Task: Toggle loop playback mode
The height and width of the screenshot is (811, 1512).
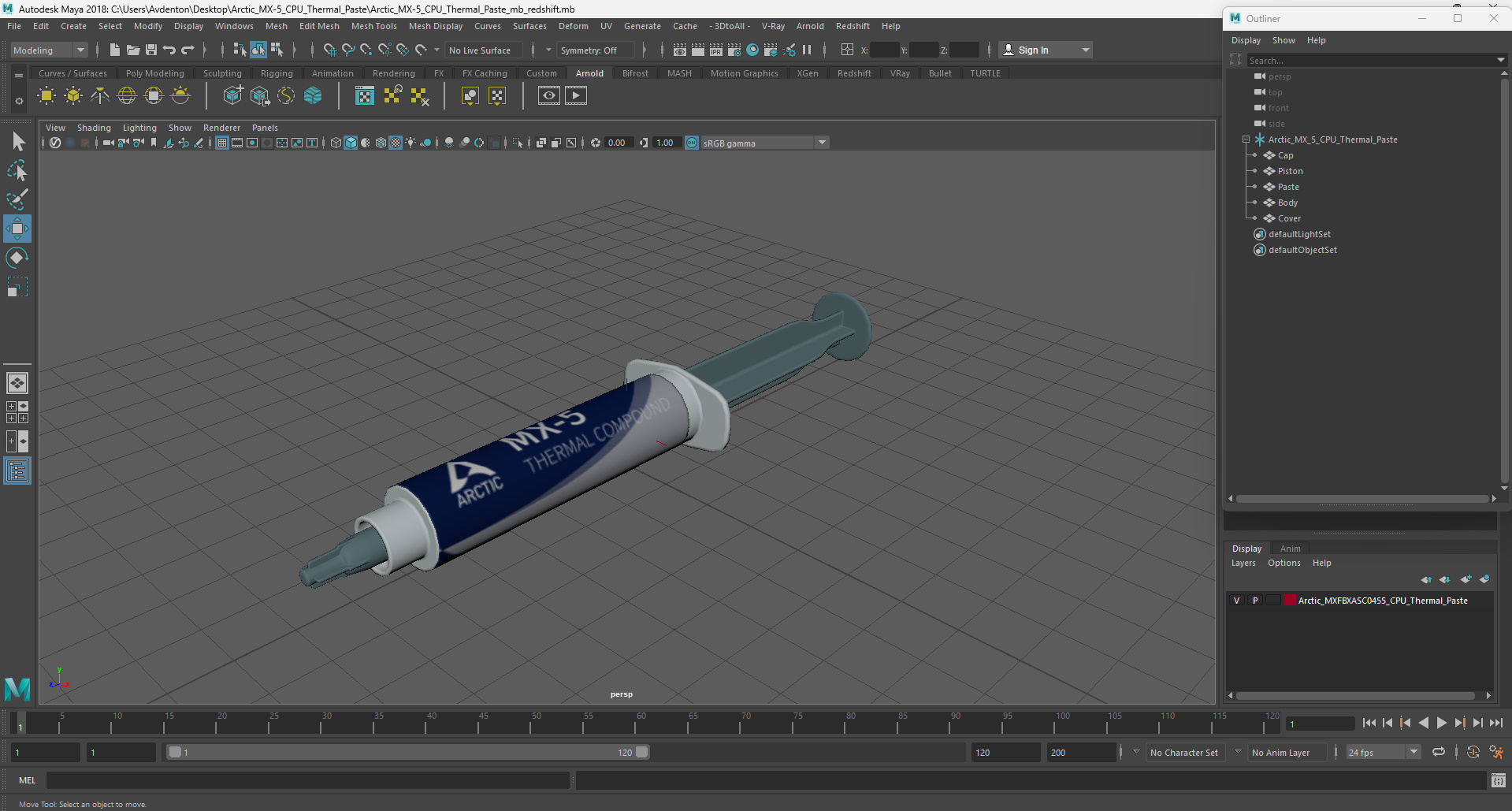Action: tap(1439, 752)
